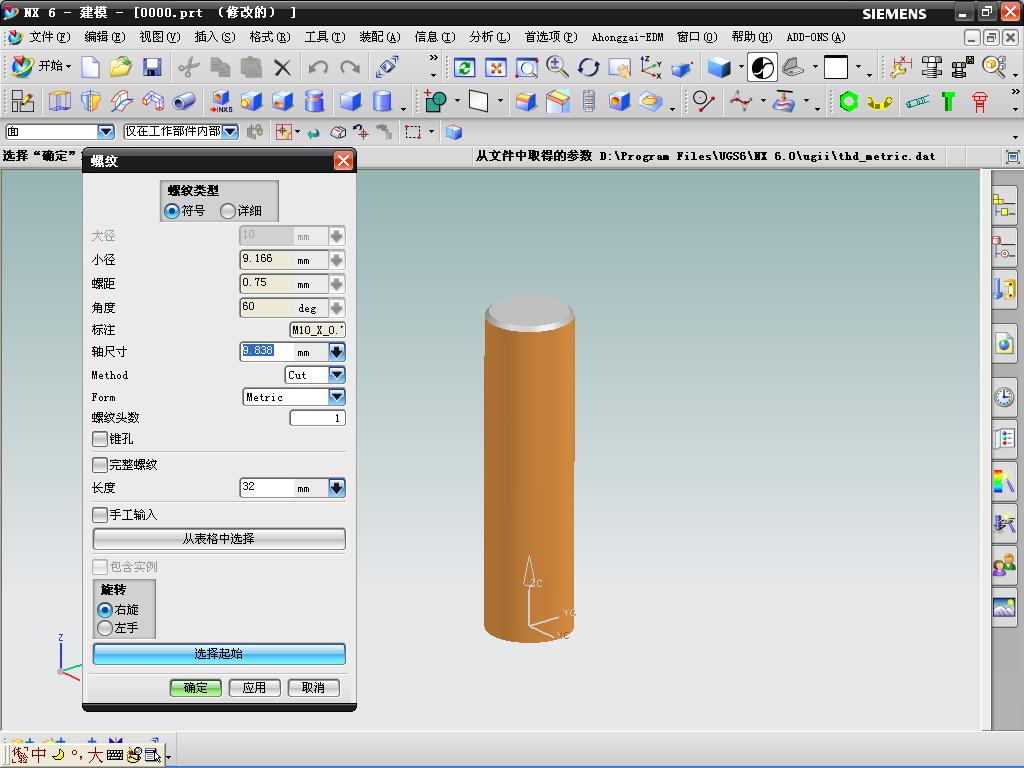Click into the 螺纹头数 input field
1024x768 pixels.
pyautogui.click(x=317, y=418)
